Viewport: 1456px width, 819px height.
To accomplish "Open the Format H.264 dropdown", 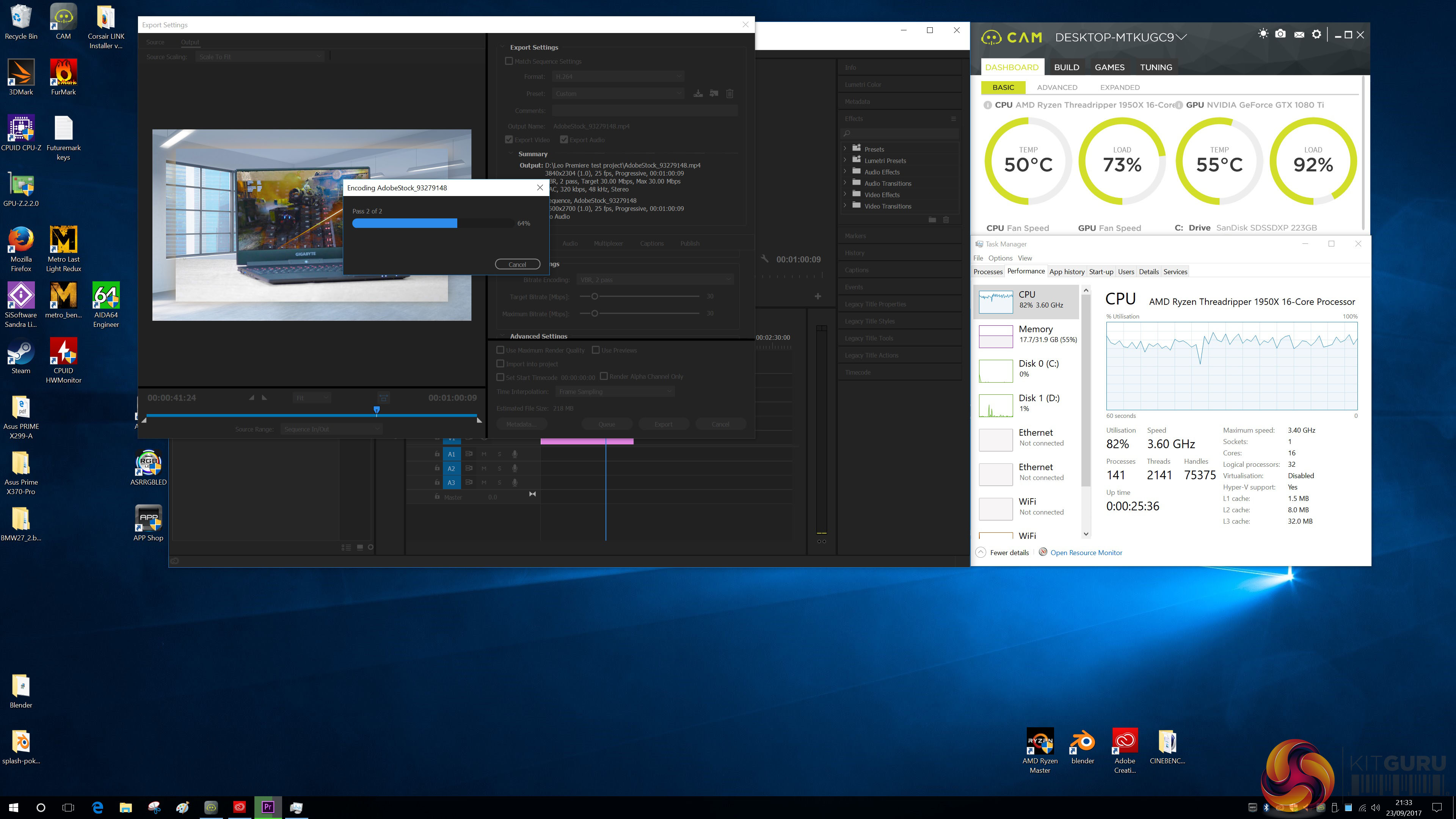I will coord(618,76).
